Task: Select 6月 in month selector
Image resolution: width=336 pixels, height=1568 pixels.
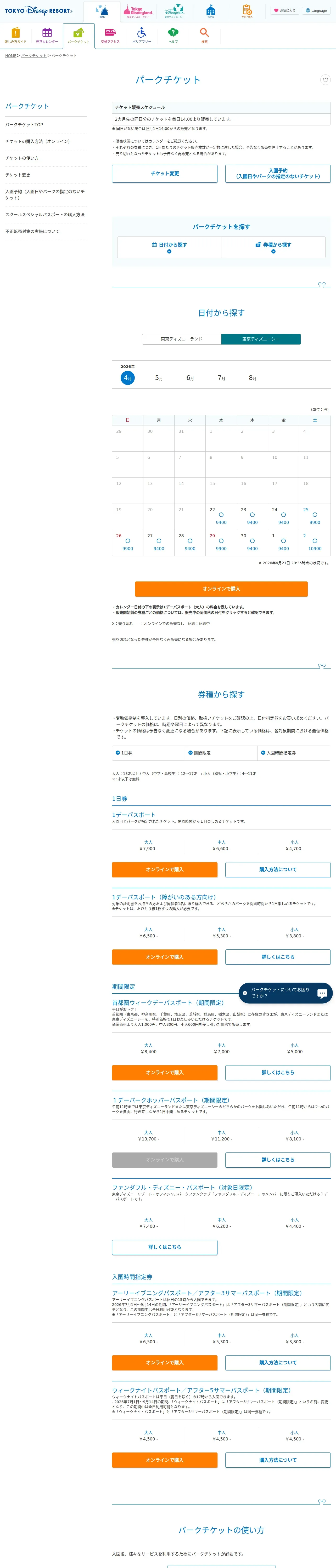Action: (190, 378)
